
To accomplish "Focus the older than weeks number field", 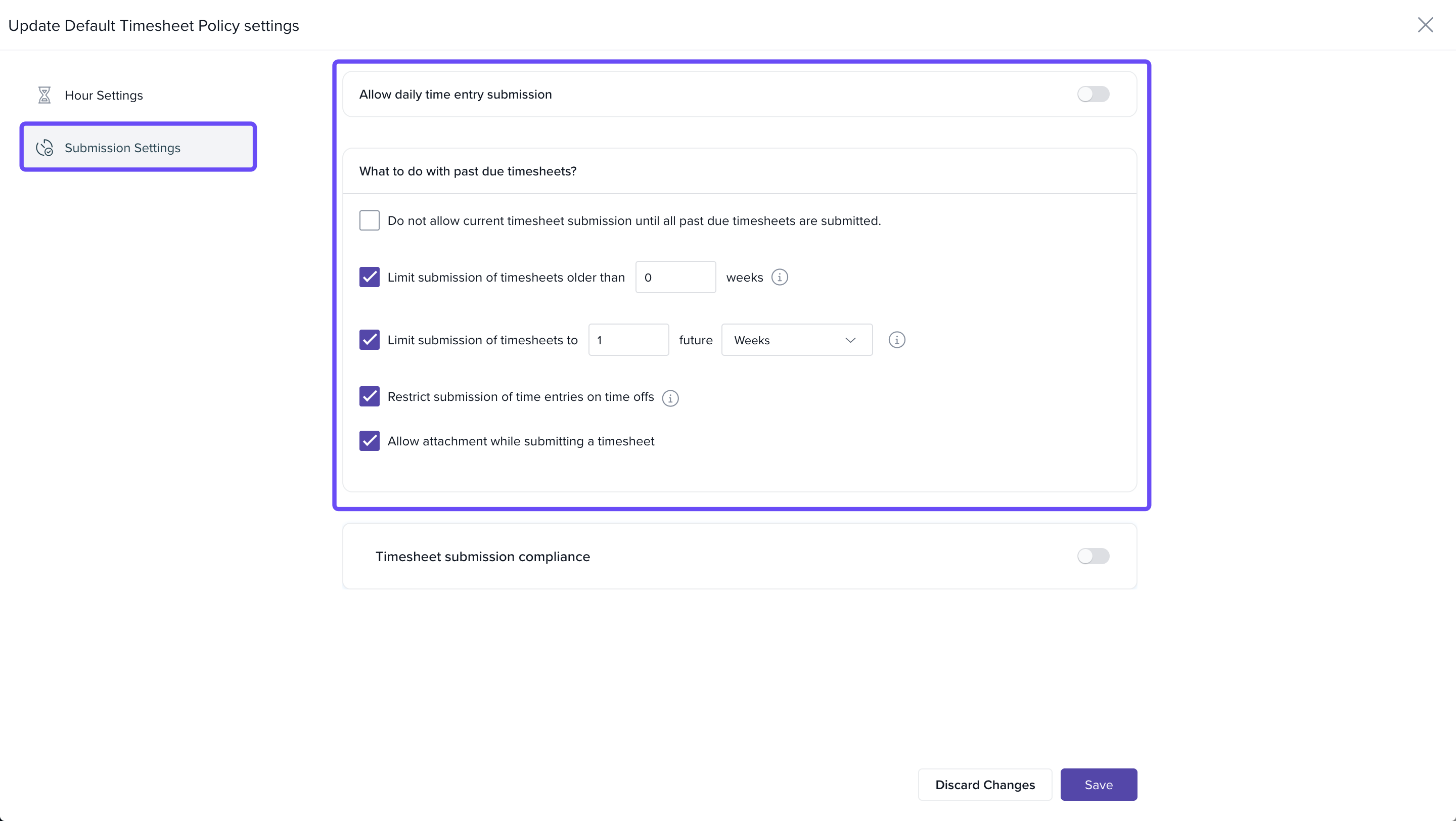I will 675,278.
